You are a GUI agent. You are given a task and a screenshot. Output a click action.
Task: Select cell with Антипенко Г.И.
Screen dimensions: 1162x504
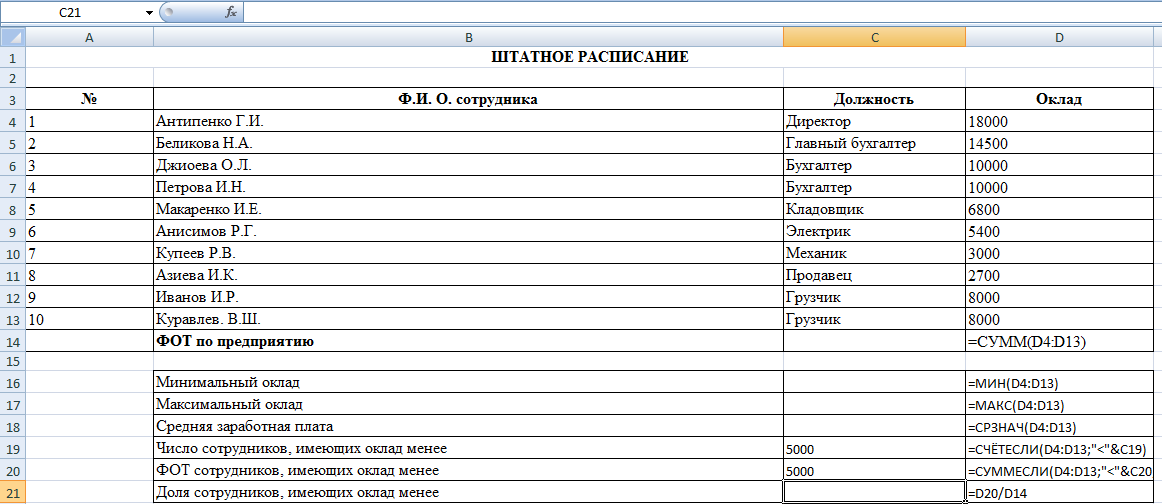[x=468, y=122]
